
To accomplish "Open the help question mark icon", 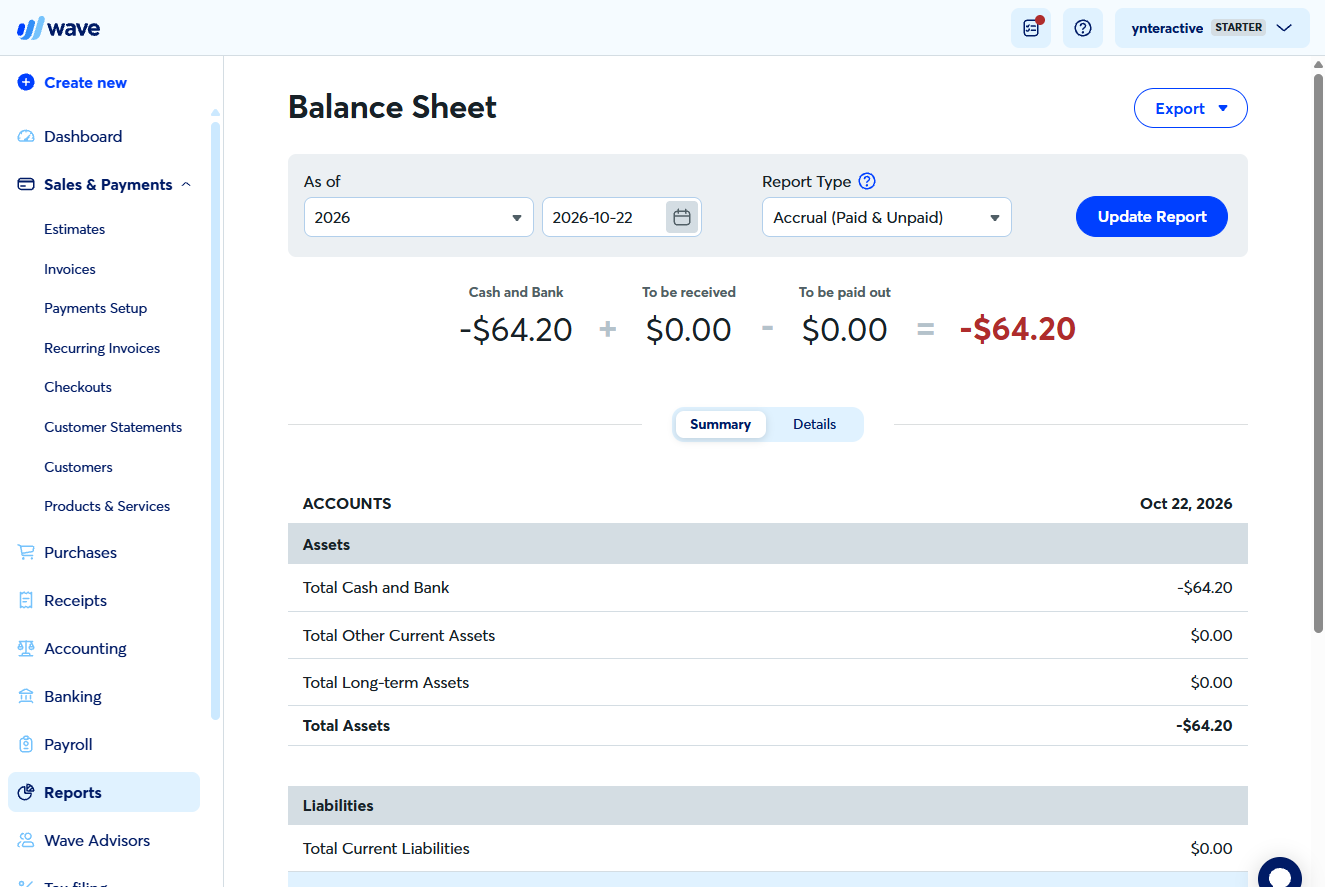I will pos(1083,28).
